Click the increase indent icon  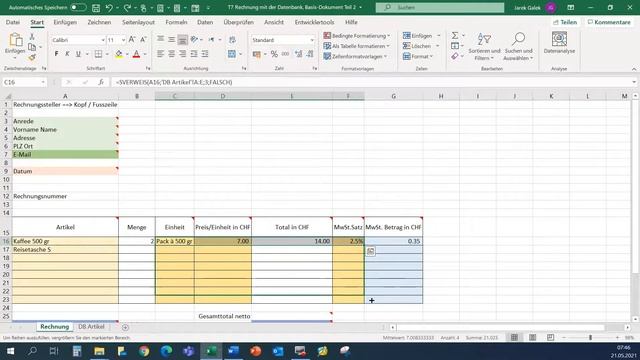205,54
